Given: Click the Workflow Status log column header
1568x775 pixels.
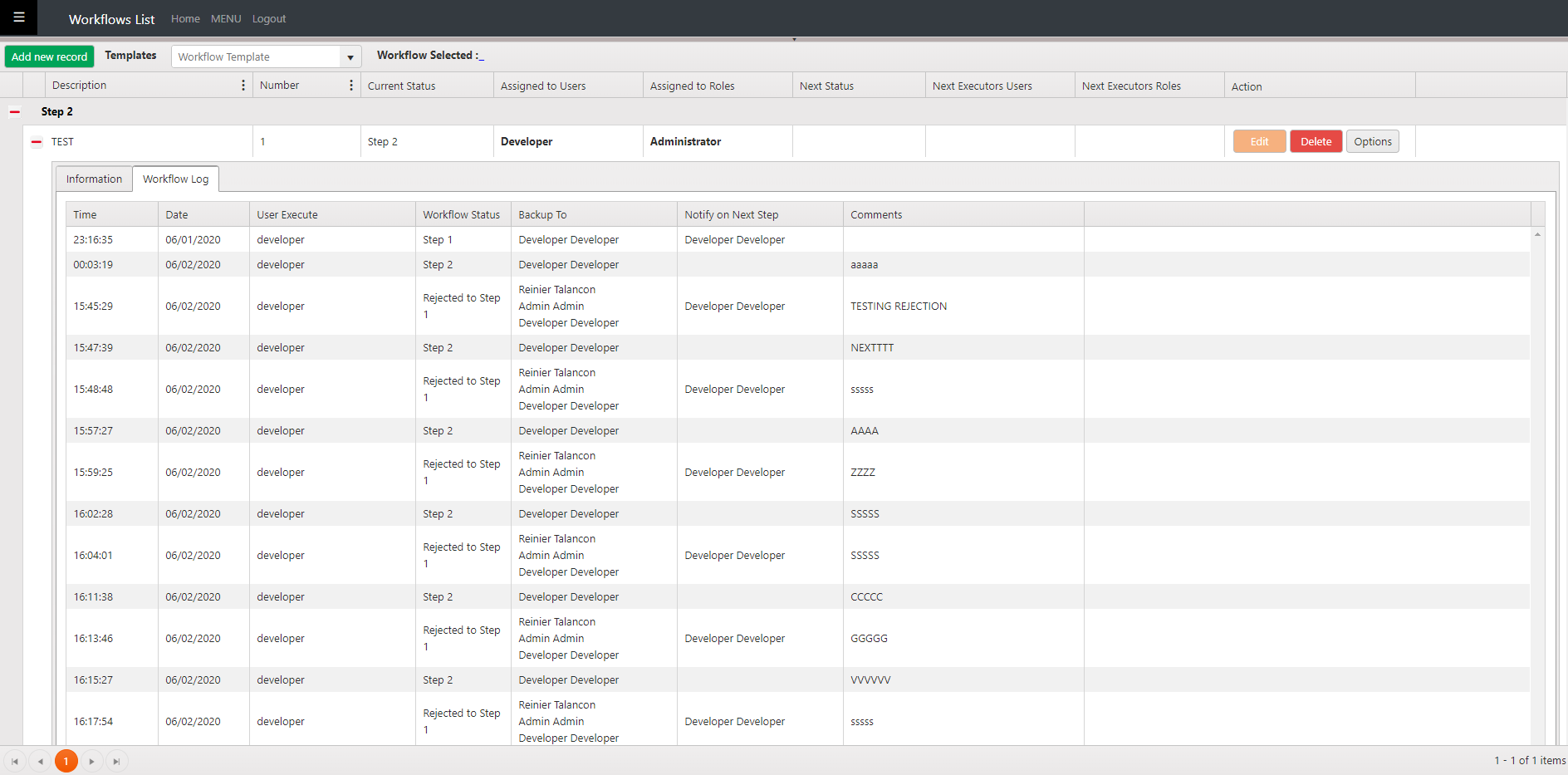Looking at the screenshot, I should tap(462, 214).
